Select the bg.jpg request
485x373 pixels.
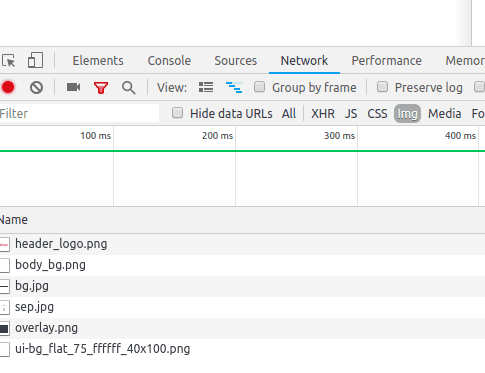tap(242, 286)
